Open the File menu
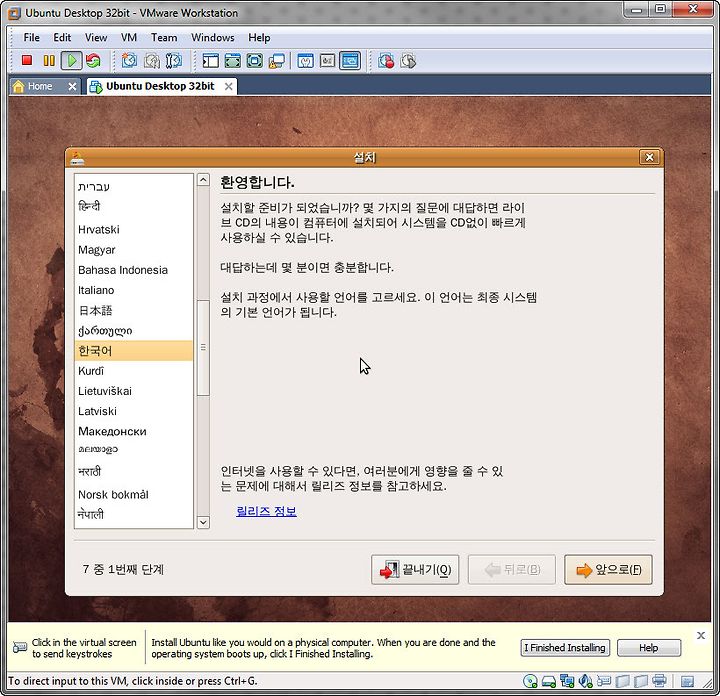The width and height of the screenshot is (720, 696). click(x=32, y=38)
